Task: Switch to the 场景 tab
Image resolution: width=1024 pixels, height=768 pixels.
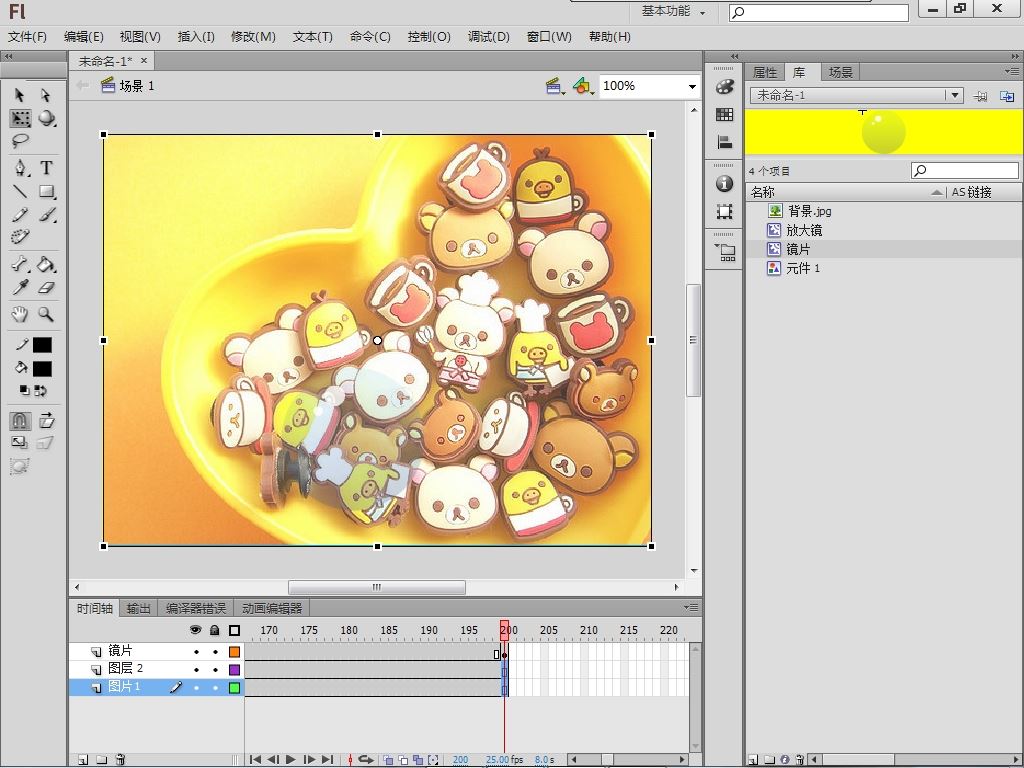Action: (840, 72)
